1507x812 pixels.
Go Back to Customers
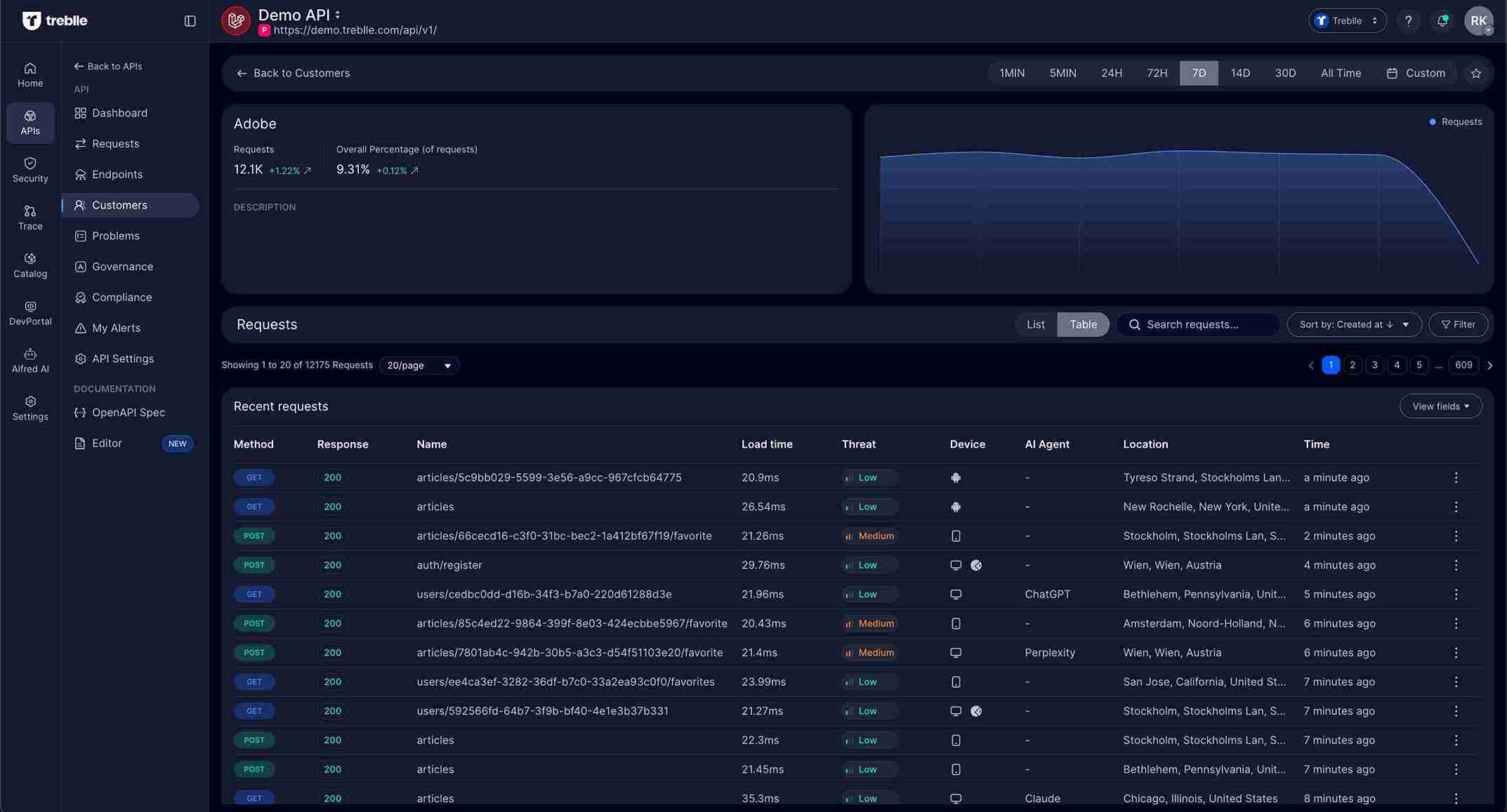pos(294,73)
